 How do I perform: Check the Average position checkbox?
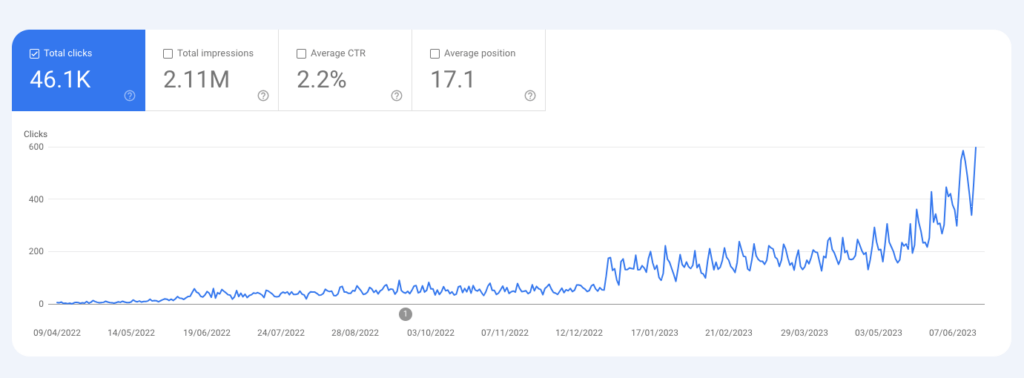(x=435, y=54)
